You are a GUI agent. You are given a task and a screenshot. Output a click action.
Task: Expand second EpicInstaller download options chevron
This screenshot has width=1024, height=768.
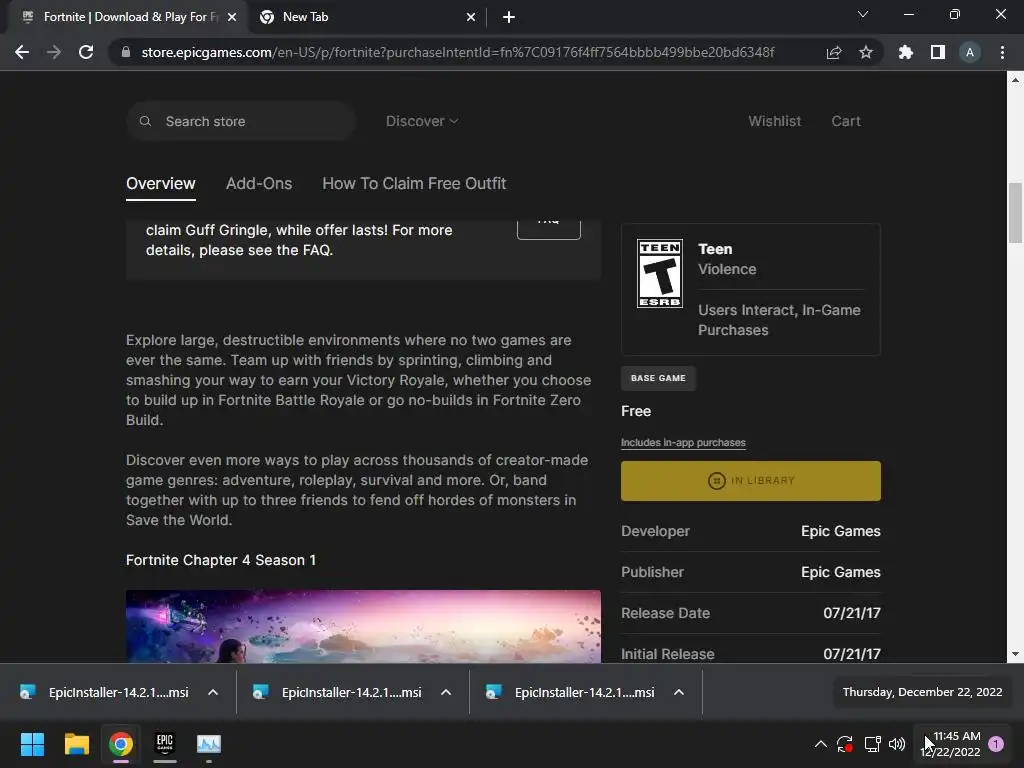click(x=446, y=692)
